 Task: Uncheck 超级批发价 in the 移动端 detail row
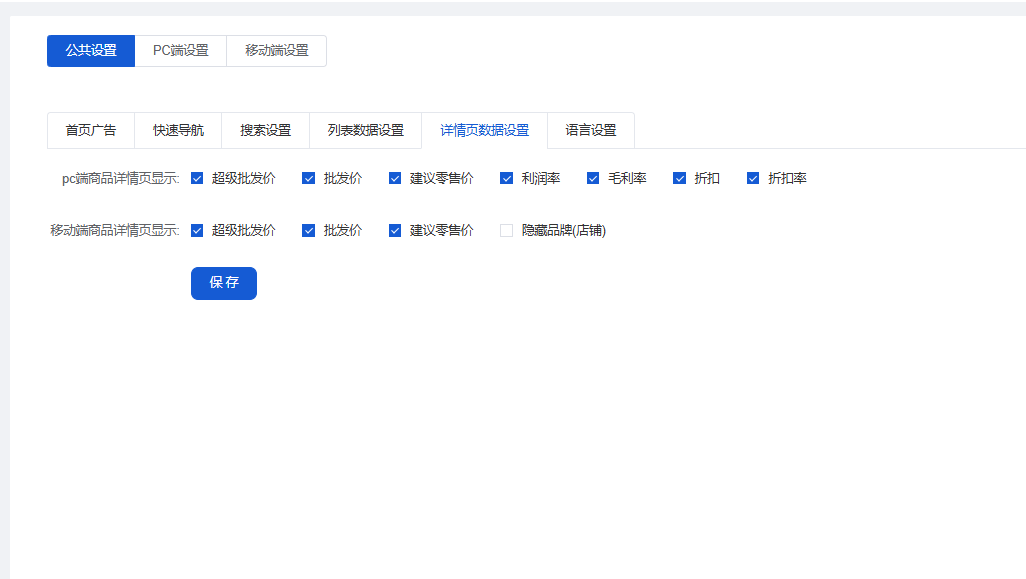(x=197, y=231)
